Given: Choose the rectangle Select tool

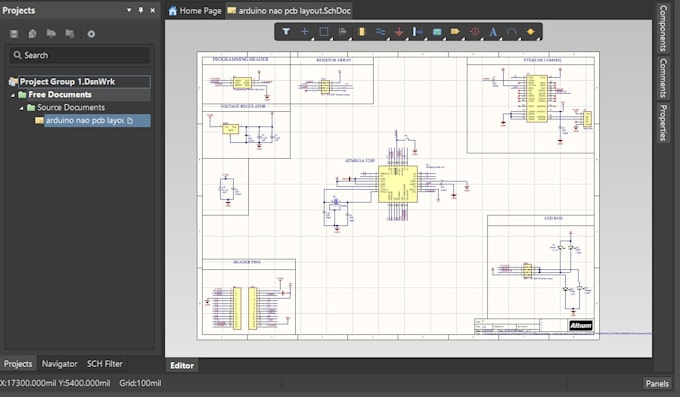Looking at the screenshot, I should point(324,32).
